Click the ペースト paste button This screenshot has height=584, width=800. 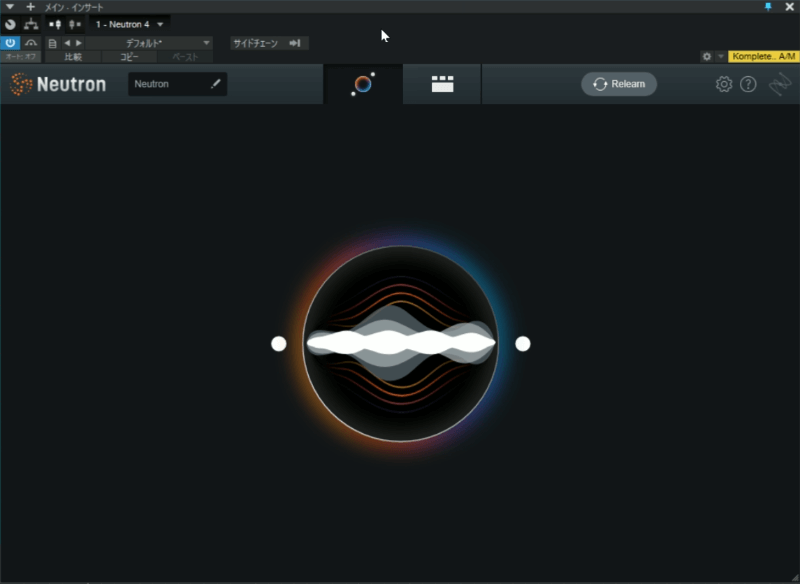(185, 57)
